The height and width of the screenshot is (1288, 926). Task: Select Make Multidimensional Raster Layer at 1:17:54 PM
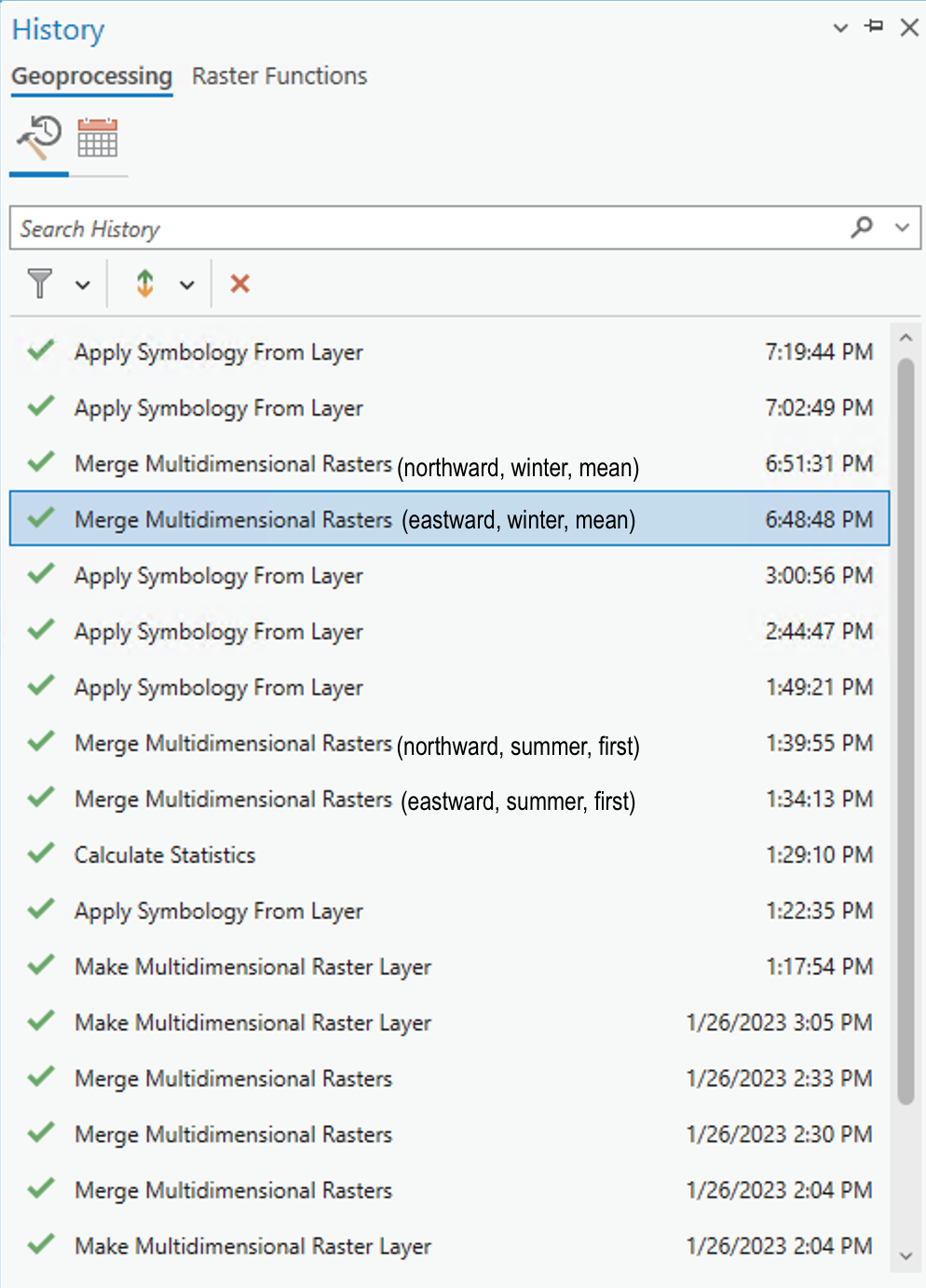[x=450, y=966]
